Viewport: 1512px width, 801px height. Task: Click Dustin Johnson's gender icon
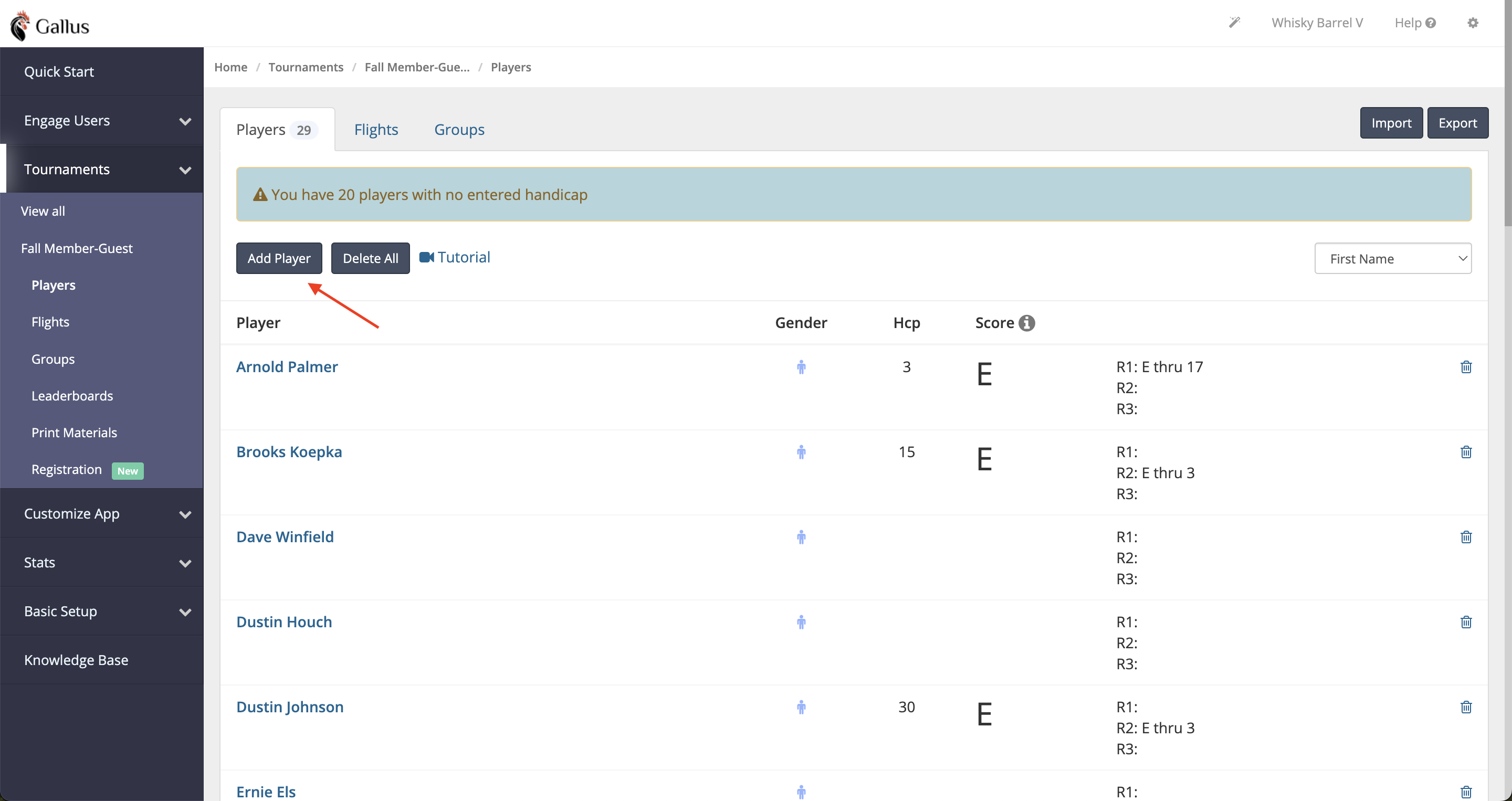[x=801, y=708]
